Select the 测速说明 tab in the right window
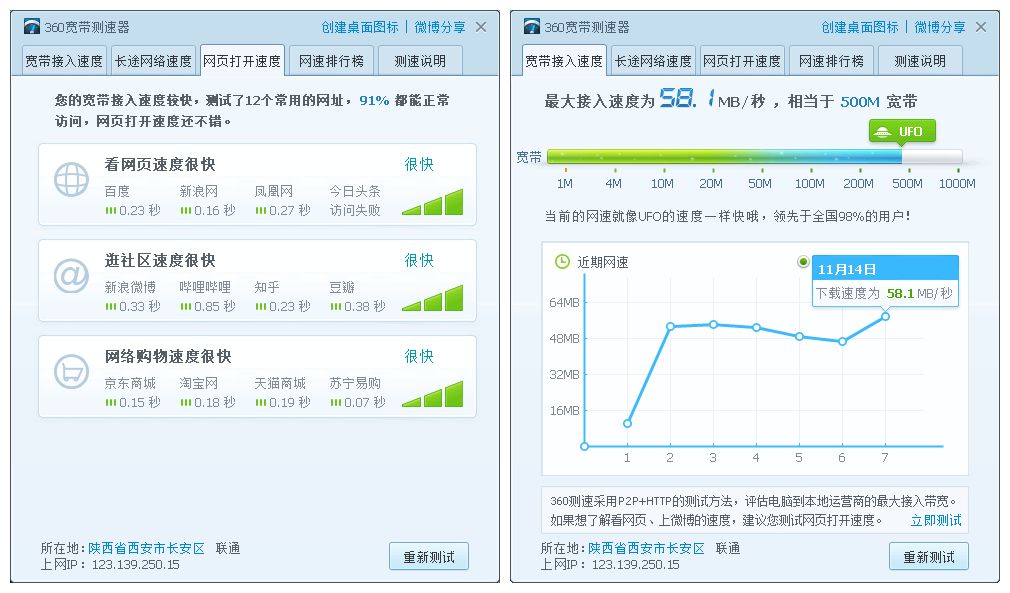This screenshot has width=1010, height=593. pos(920,61)
